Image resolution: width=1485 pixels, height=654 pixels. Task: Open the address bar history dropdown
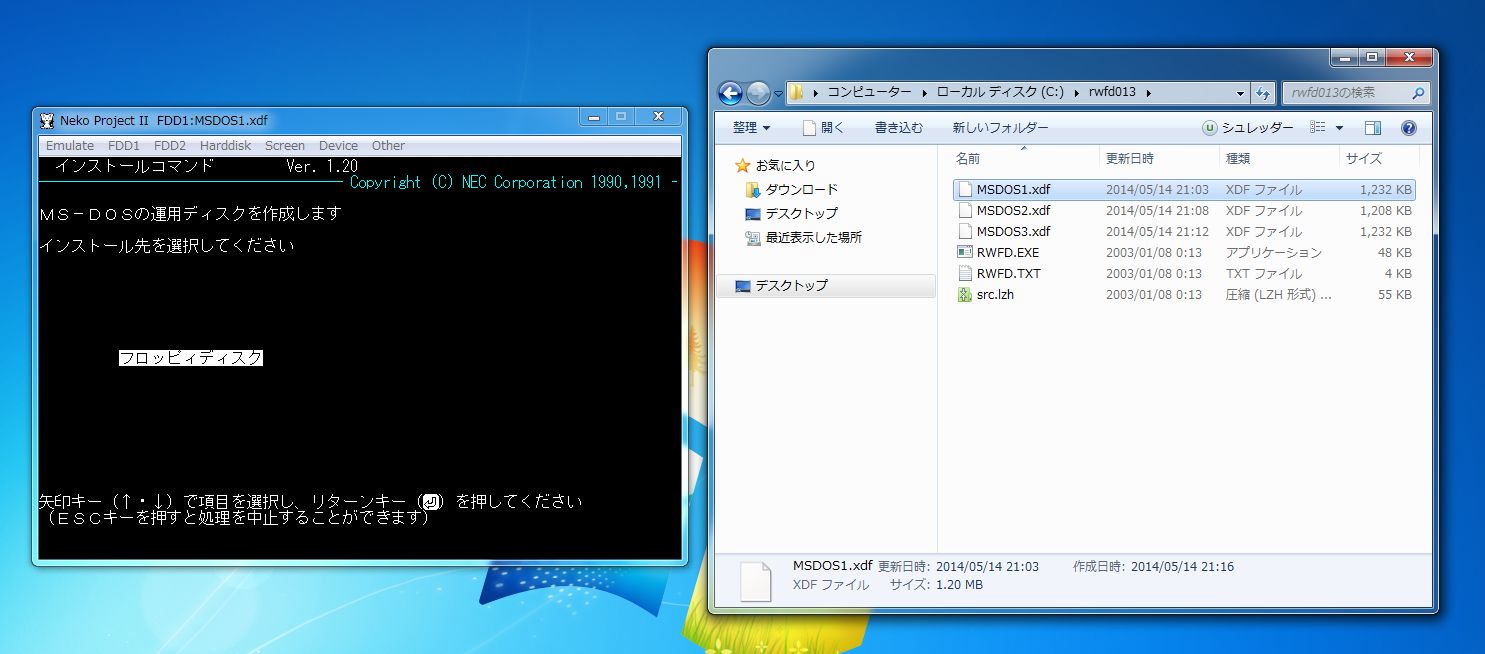[x=1240, y=93]
